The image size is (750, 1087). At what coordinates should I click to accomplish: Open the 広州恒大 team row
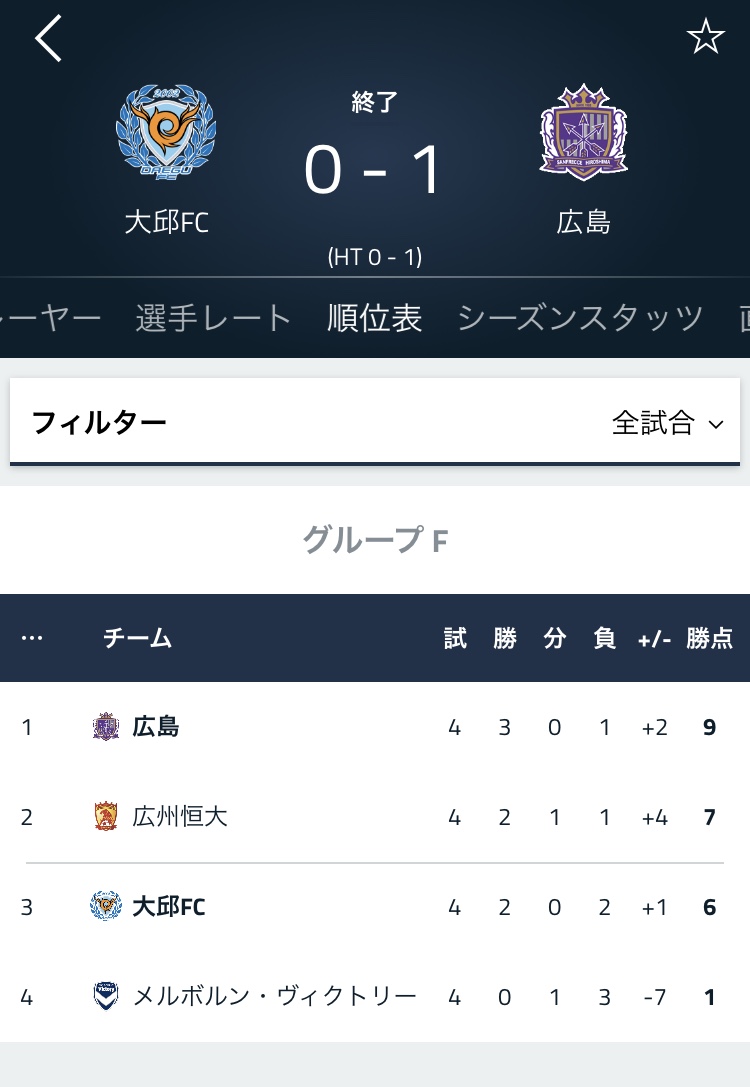[375, 817]
